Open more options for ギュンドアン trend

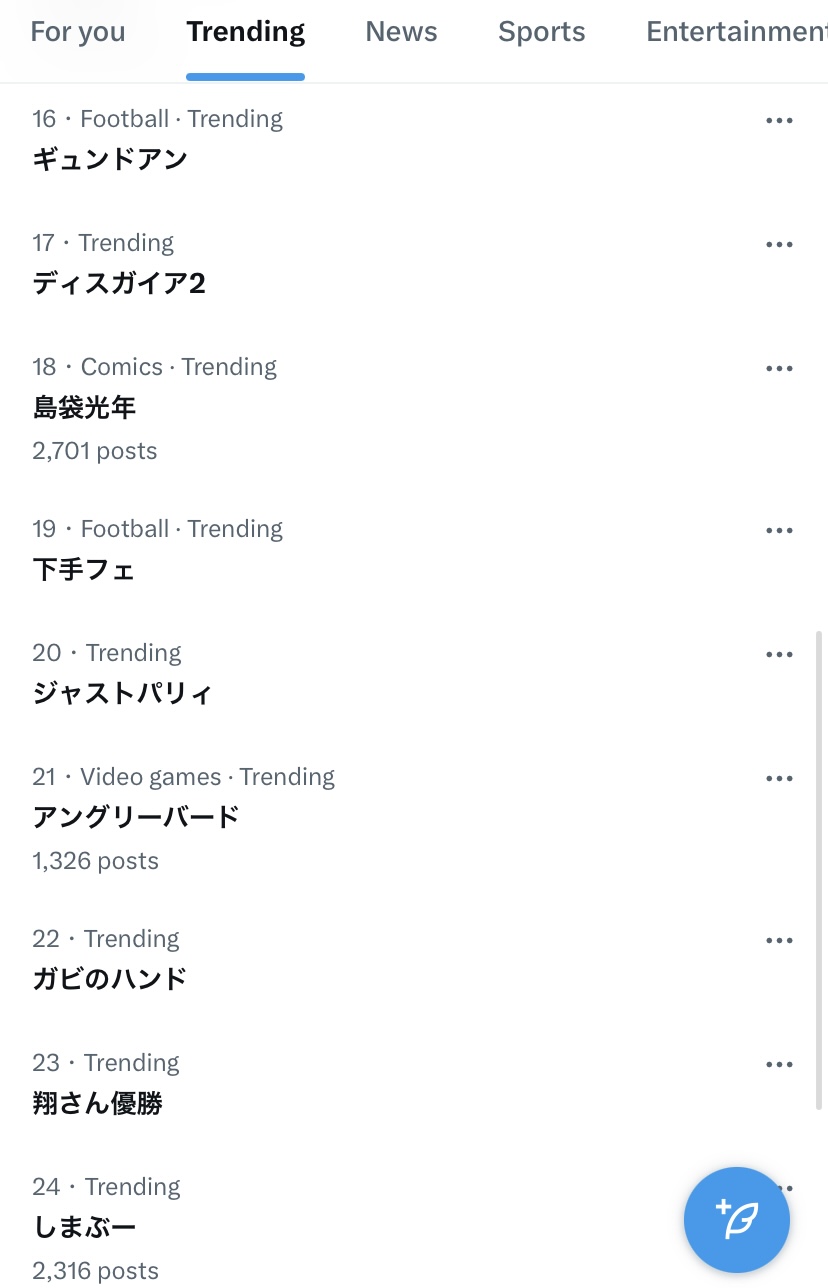(779, 121)
